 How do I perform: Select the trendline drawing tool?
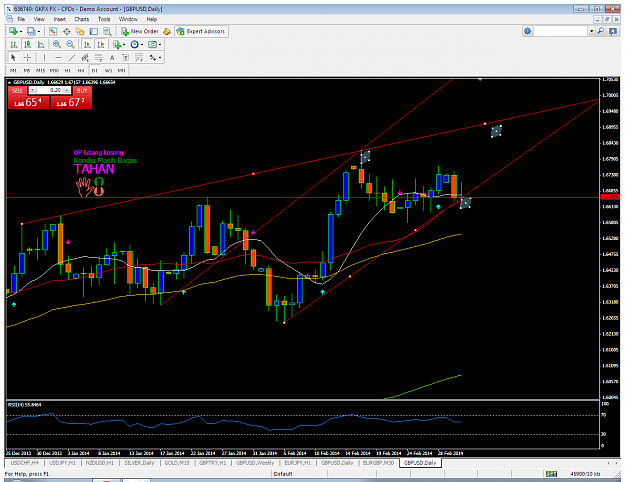[x=72, y=58]
